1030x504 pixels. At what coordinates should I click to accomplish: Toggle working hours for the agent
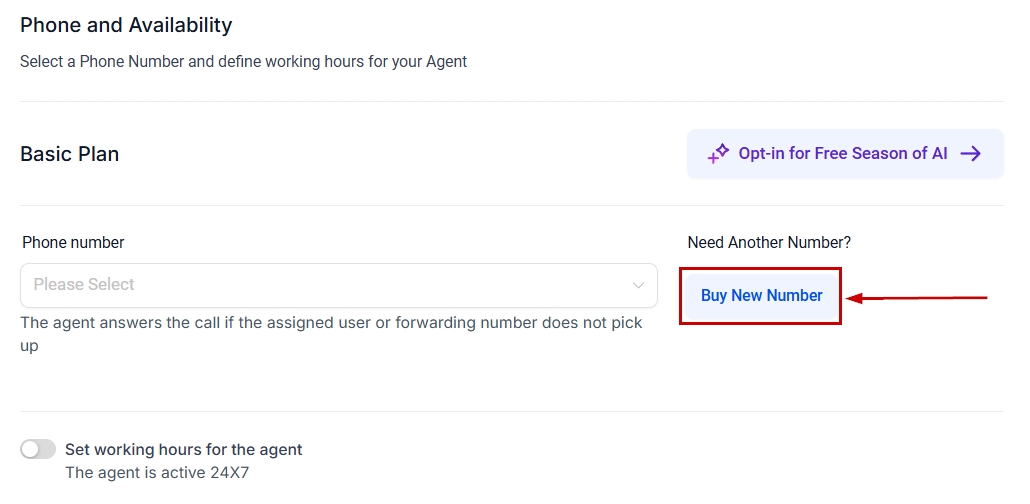point(38,450)
